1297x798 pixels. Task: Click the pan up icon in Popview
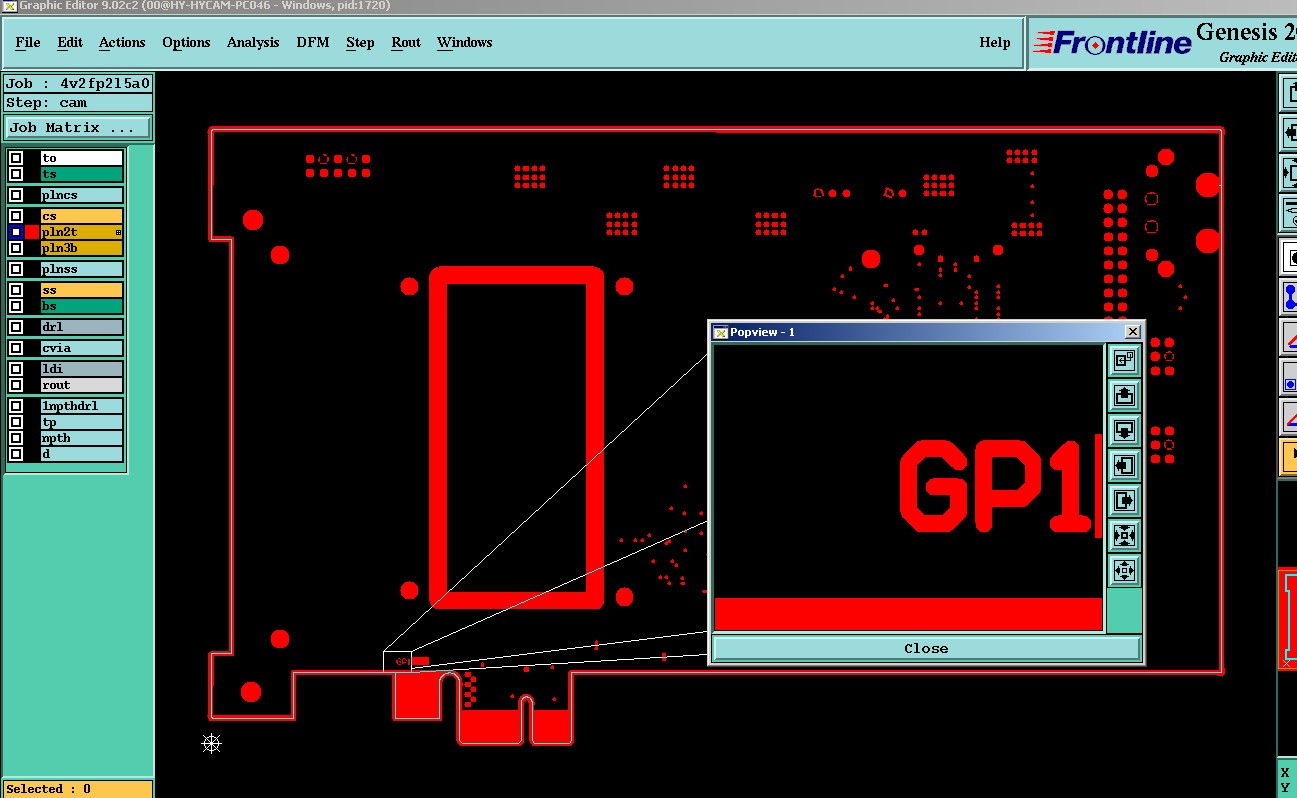pos(1124,396)
